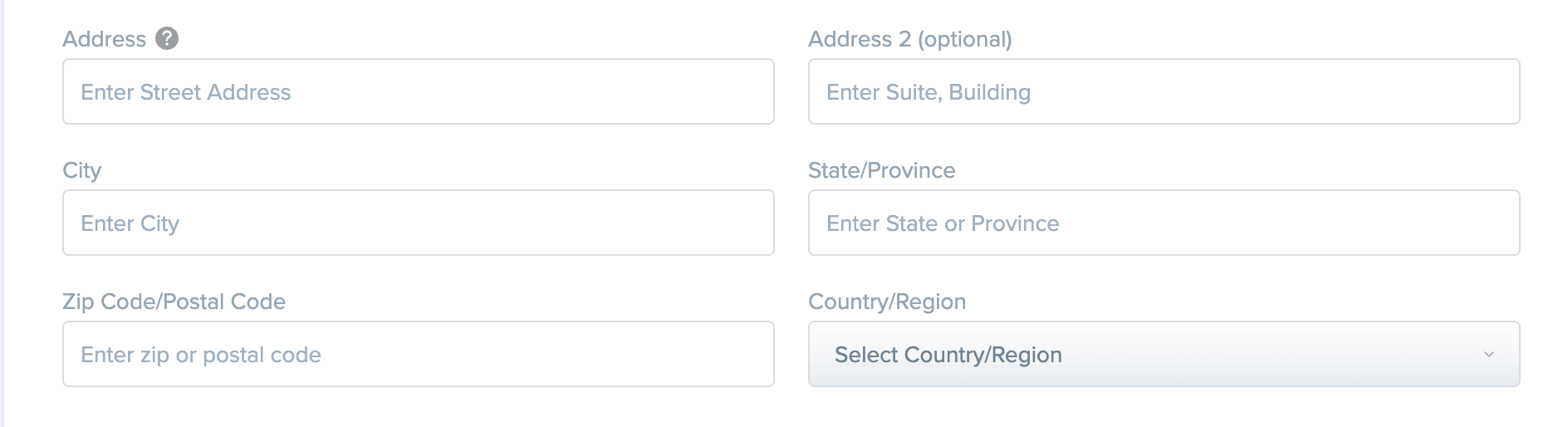The width and height of the screenshot is (1568, 427).
Task: Click the City label text
Action: point(82,170)
